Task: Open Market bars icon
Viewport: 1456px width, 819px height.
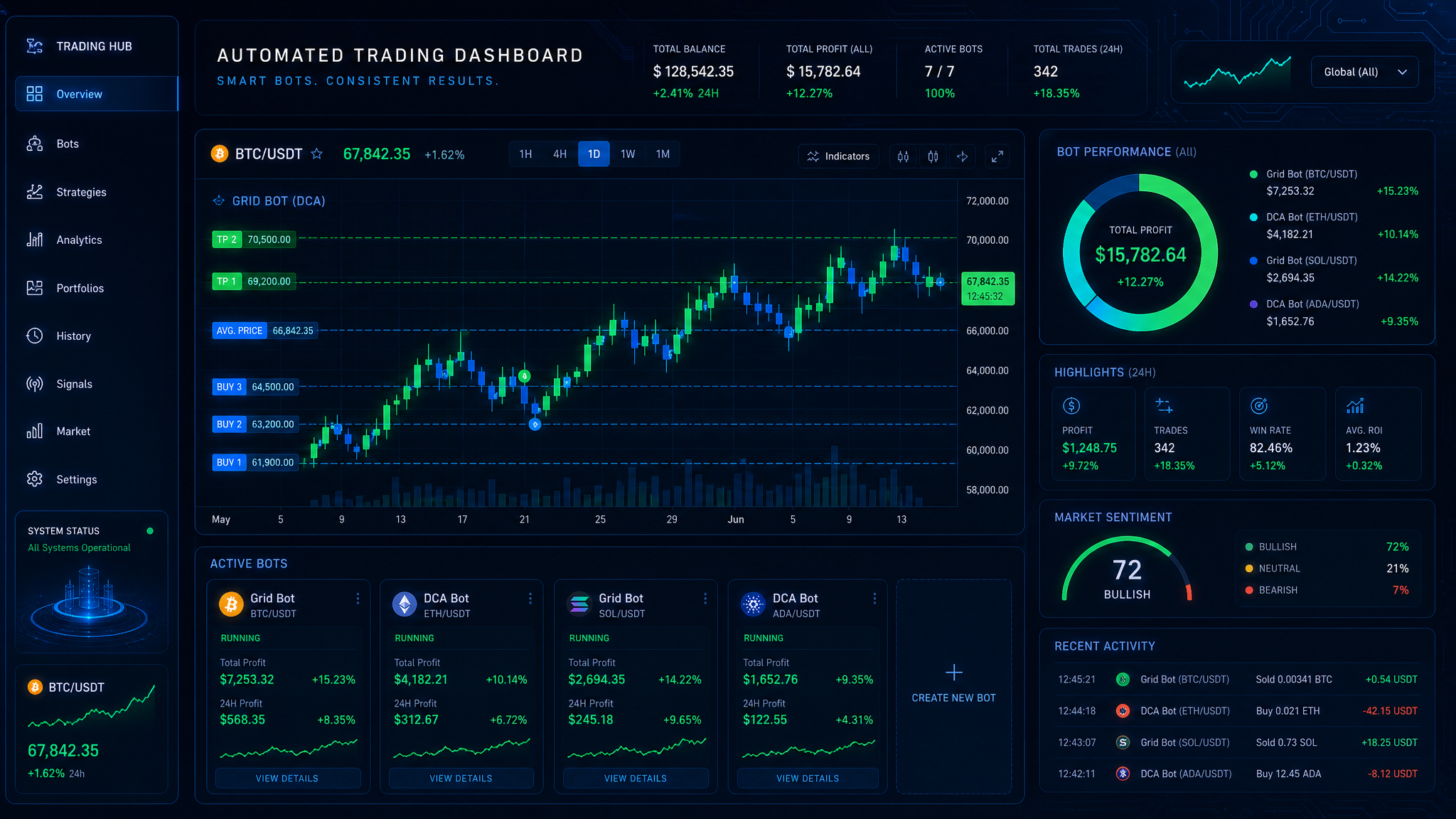Action: pos(35,432)
